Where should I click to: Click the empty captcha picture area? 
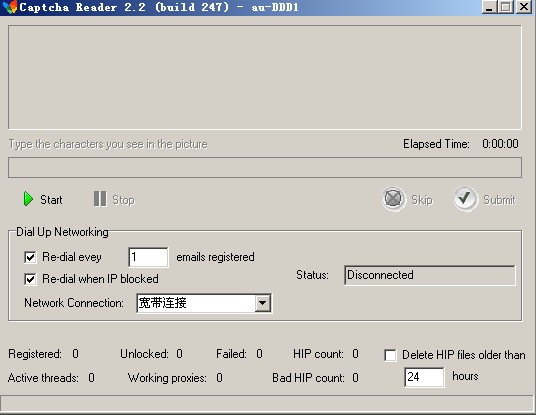(265, 77)
